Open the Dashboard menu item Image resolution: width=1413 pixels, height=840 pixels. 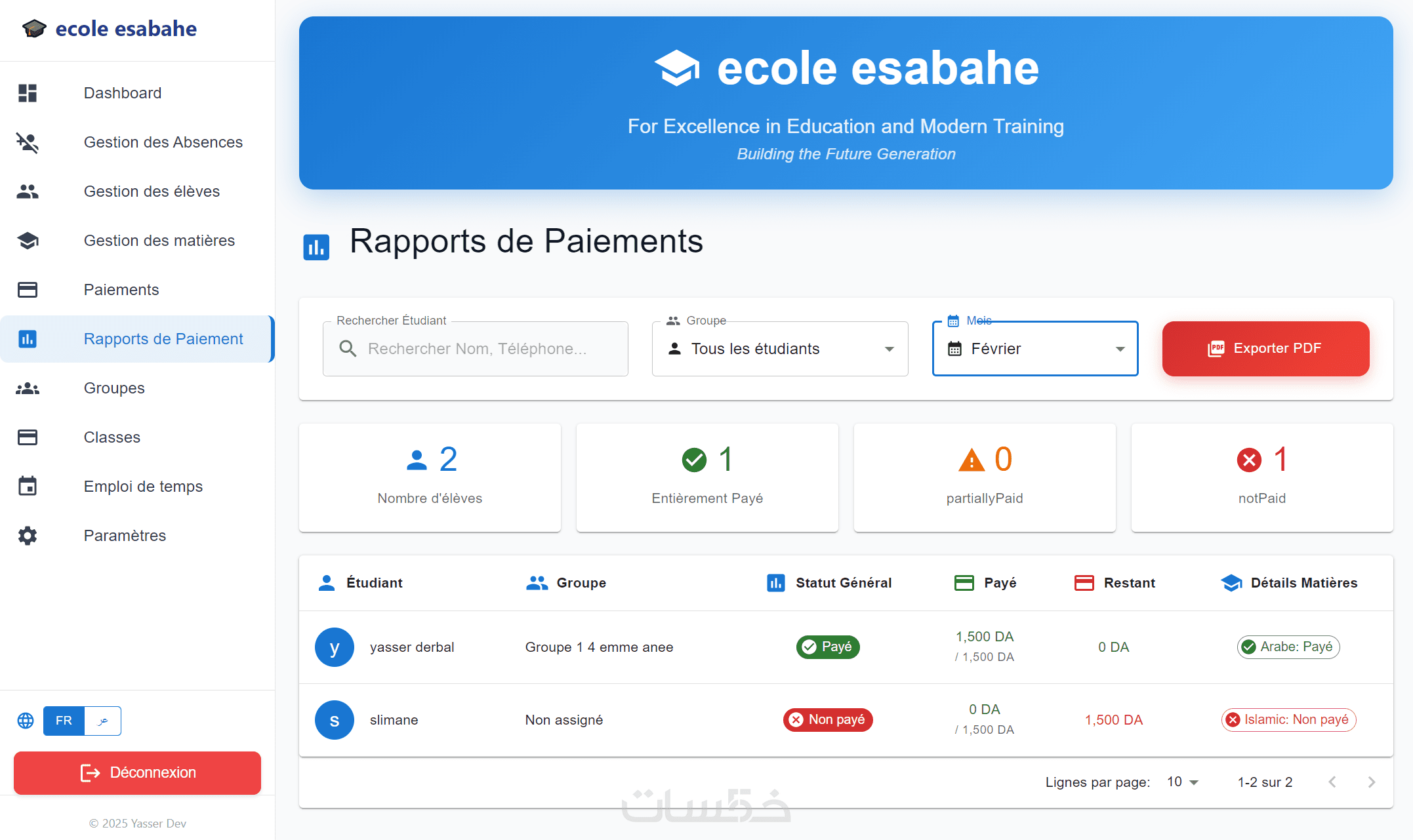(123, 93)
